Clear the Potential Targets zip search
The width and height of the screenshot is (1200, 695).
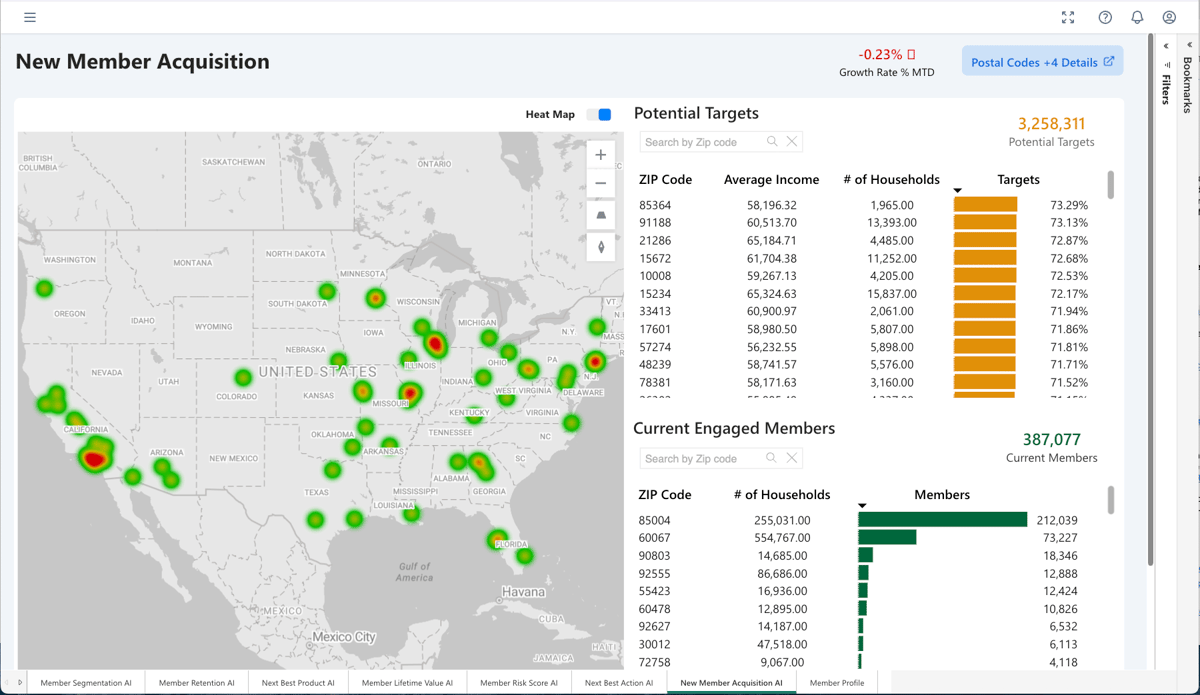792,142
